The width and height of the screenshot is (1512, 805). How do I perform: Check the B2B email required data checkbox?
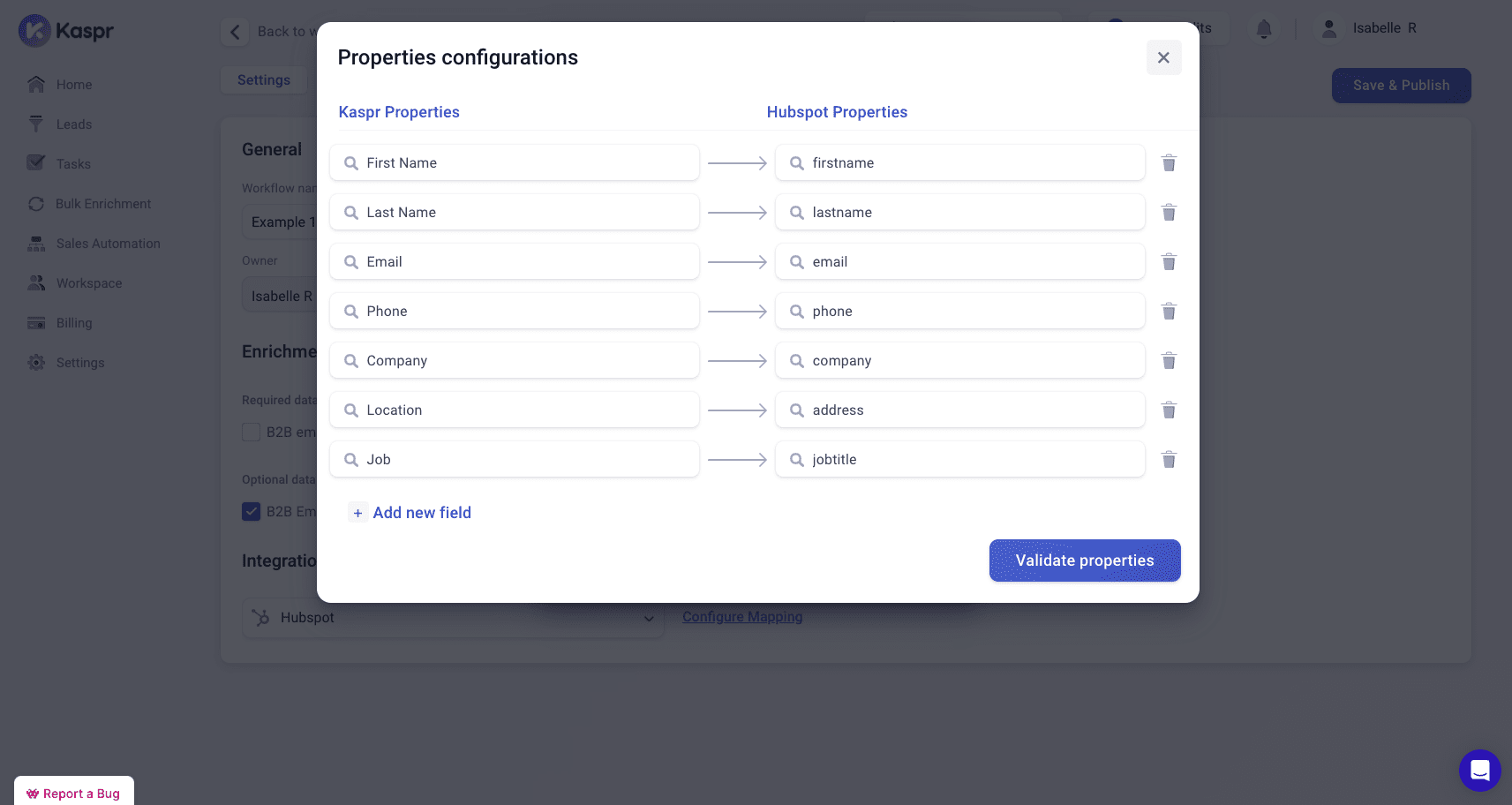pyautogui.click(x=251, y=432)
